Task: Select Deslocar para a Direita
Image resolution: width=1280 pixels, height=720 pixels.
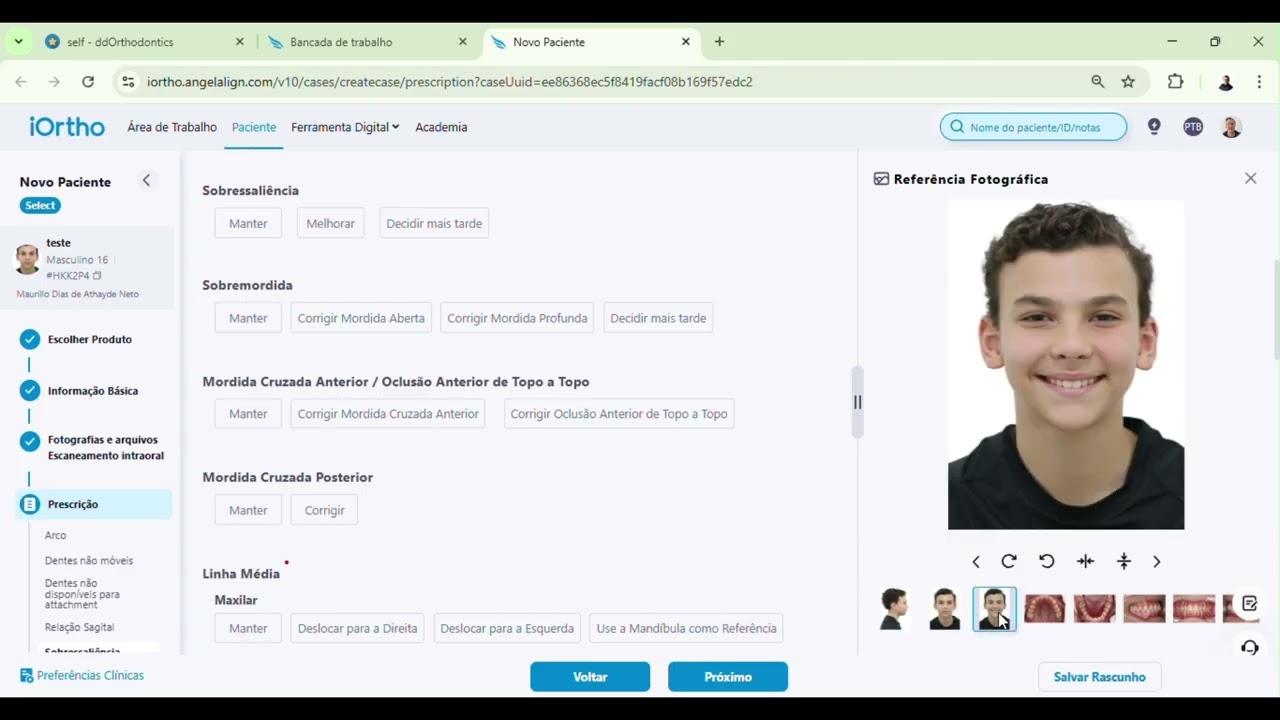Action: pos(357,628)
